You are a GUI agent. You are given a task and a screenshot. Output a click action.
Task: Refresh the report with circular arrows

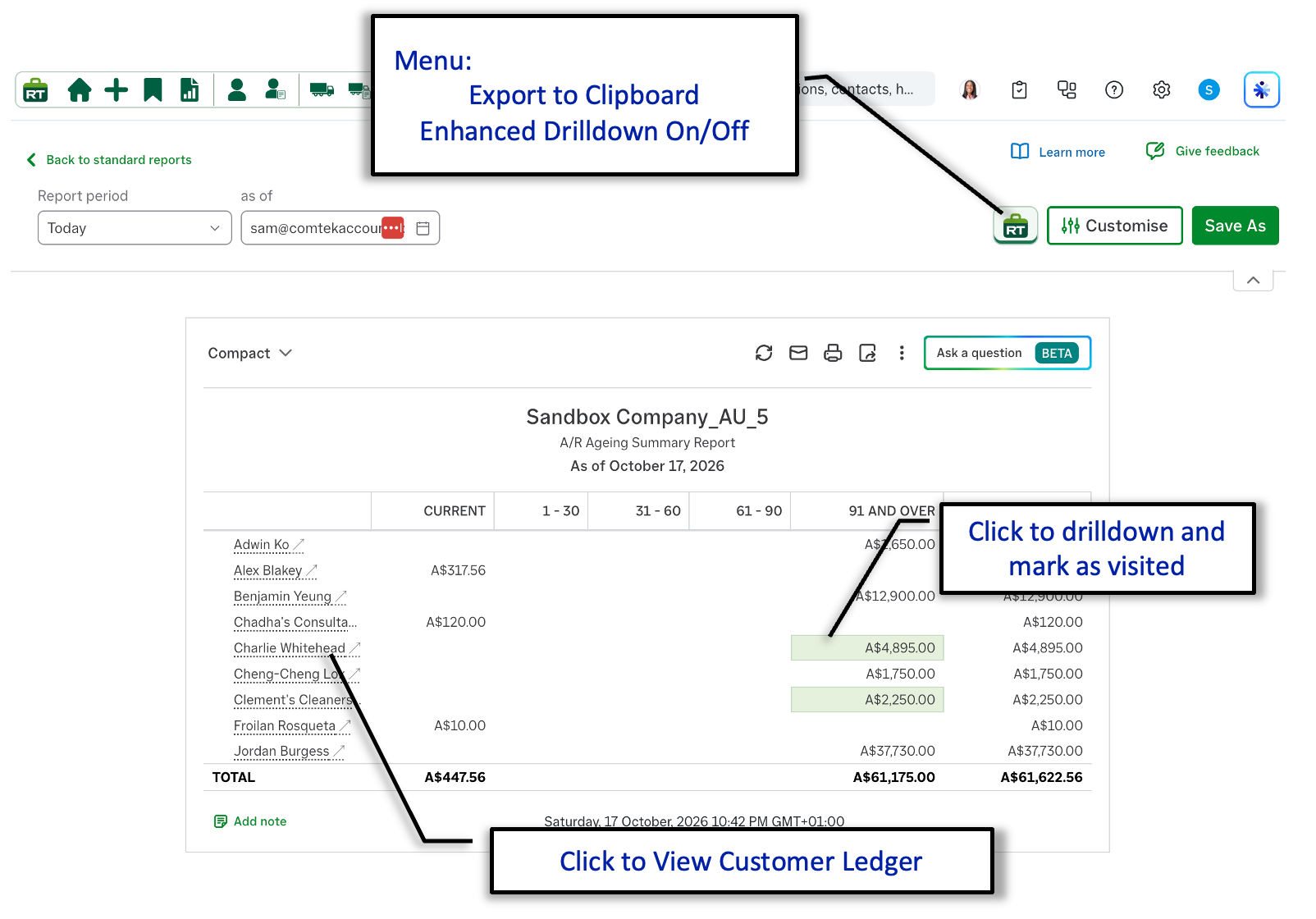pos(764,353)
